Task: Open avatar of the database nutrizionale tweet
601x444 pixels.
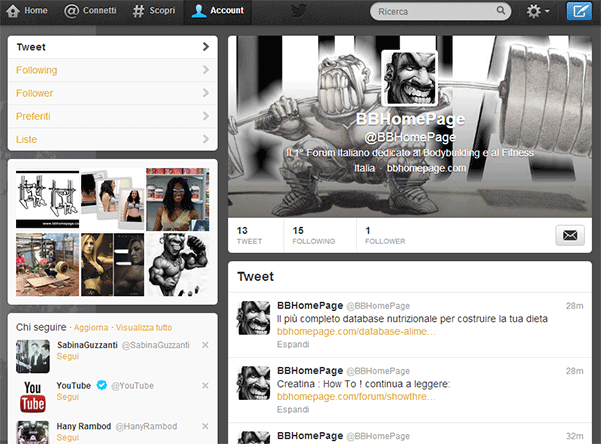Action: coord(253,318)
